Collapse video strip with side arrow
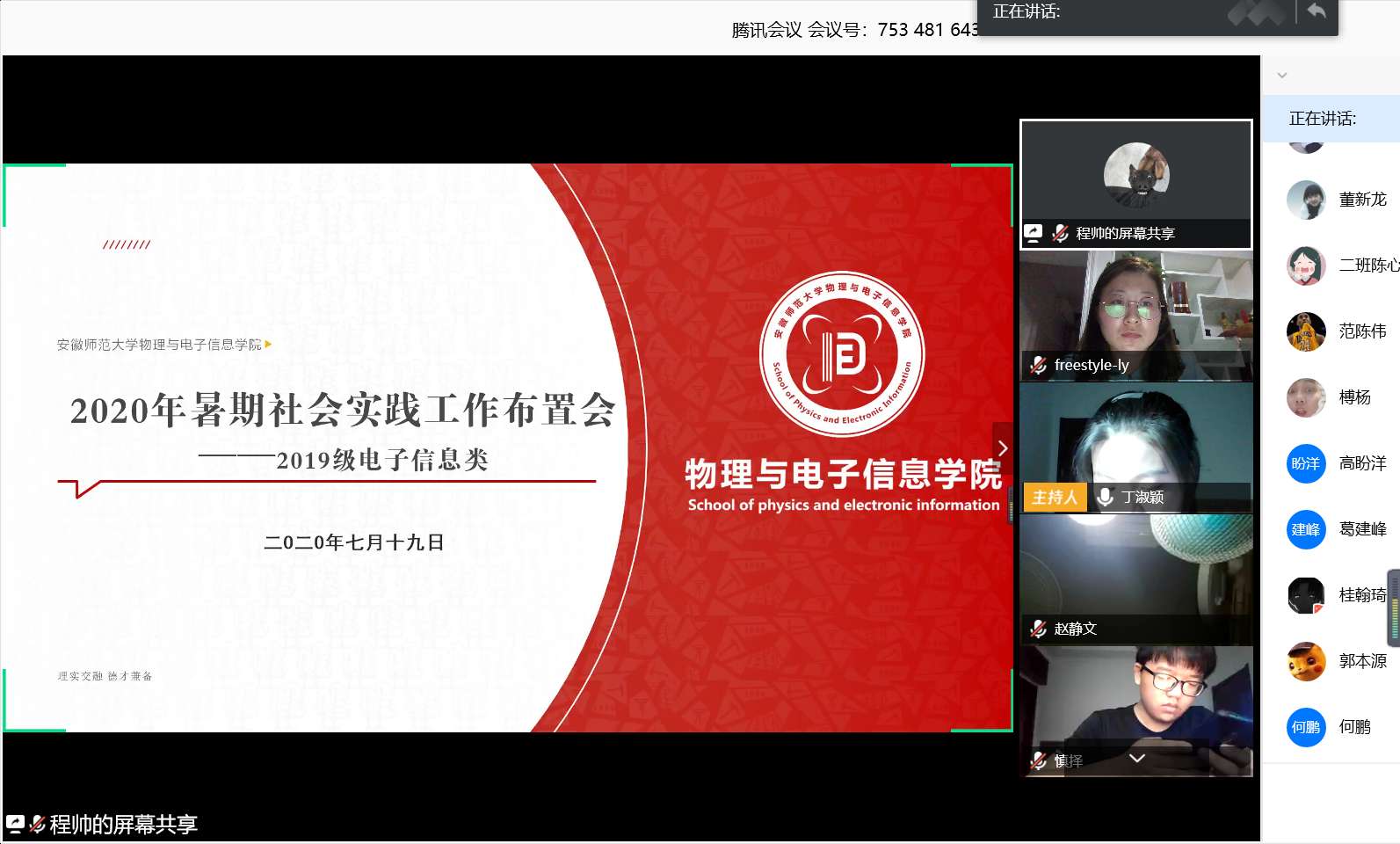 [1003, 448]
